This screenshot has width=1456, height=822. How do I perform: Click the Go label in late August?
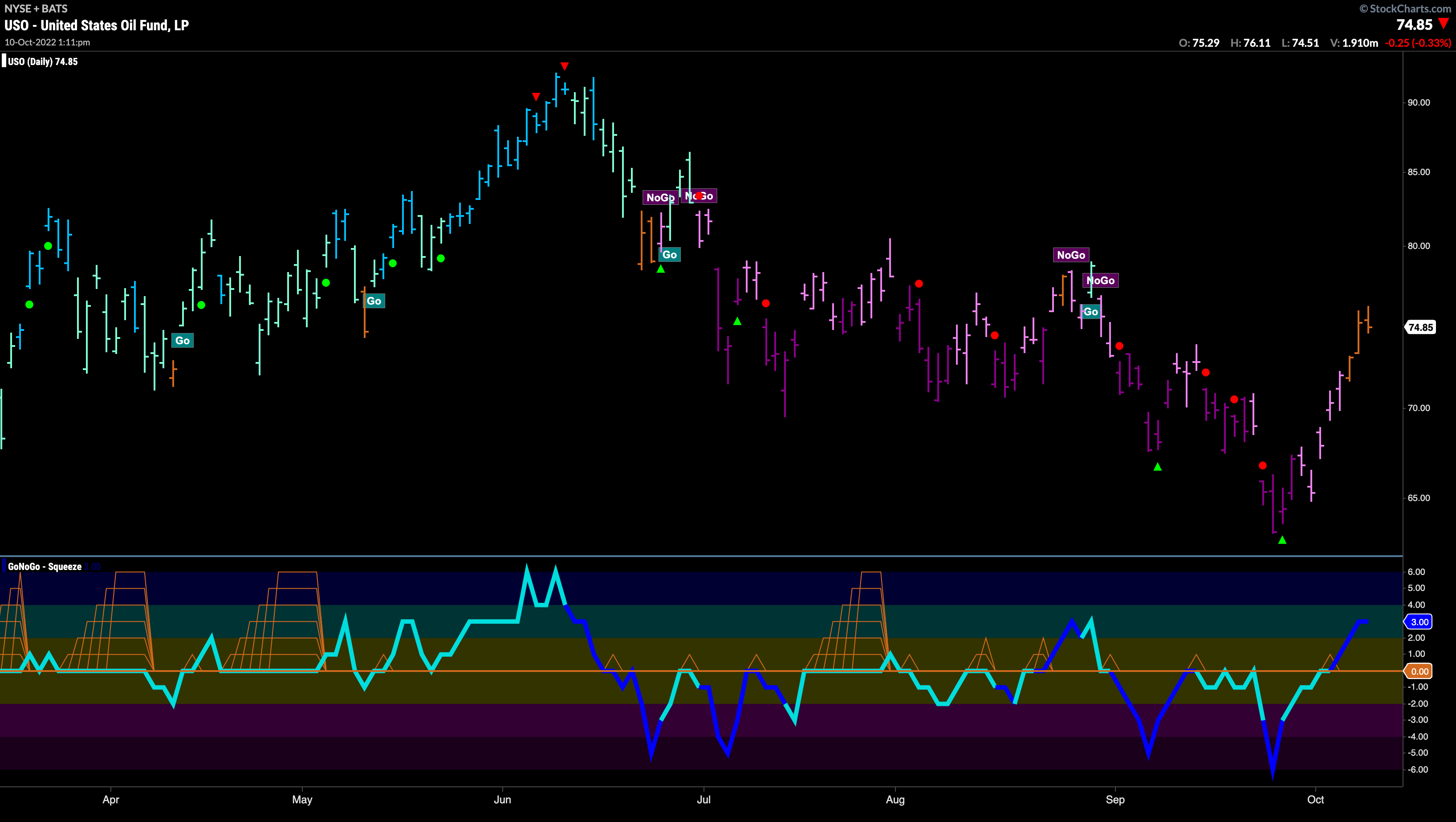click(1090, 312)
